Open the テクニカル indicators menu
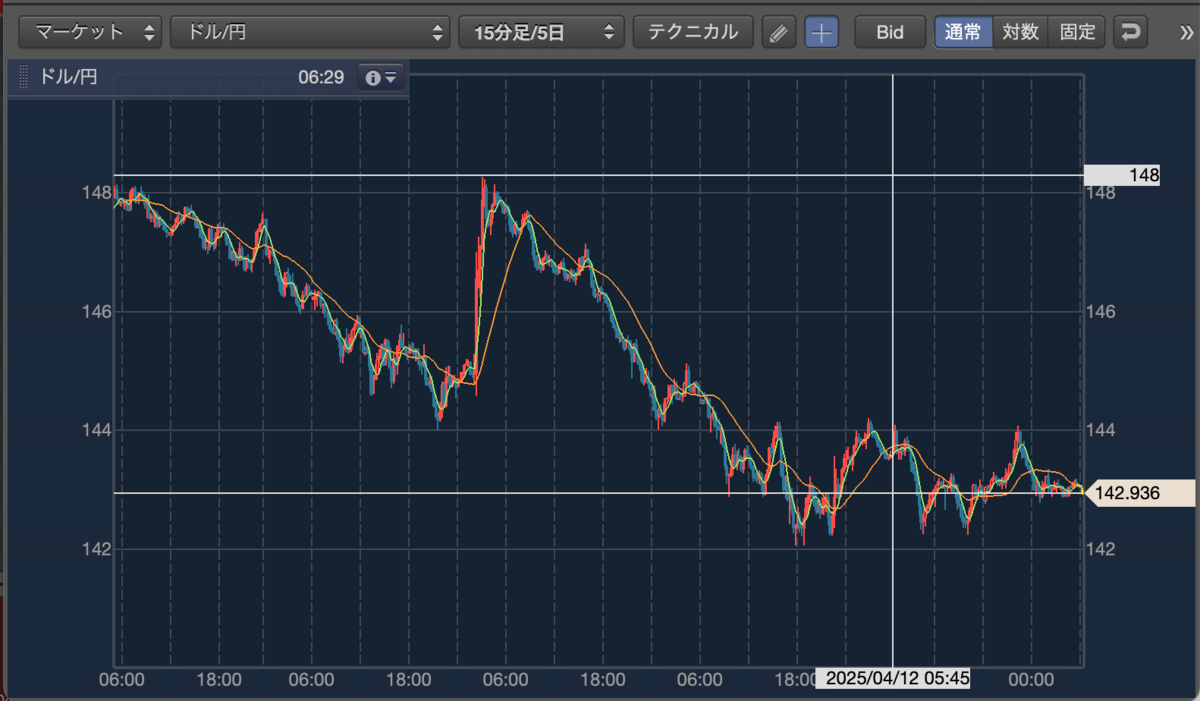Screen dimensions: 1200x701 693,33
